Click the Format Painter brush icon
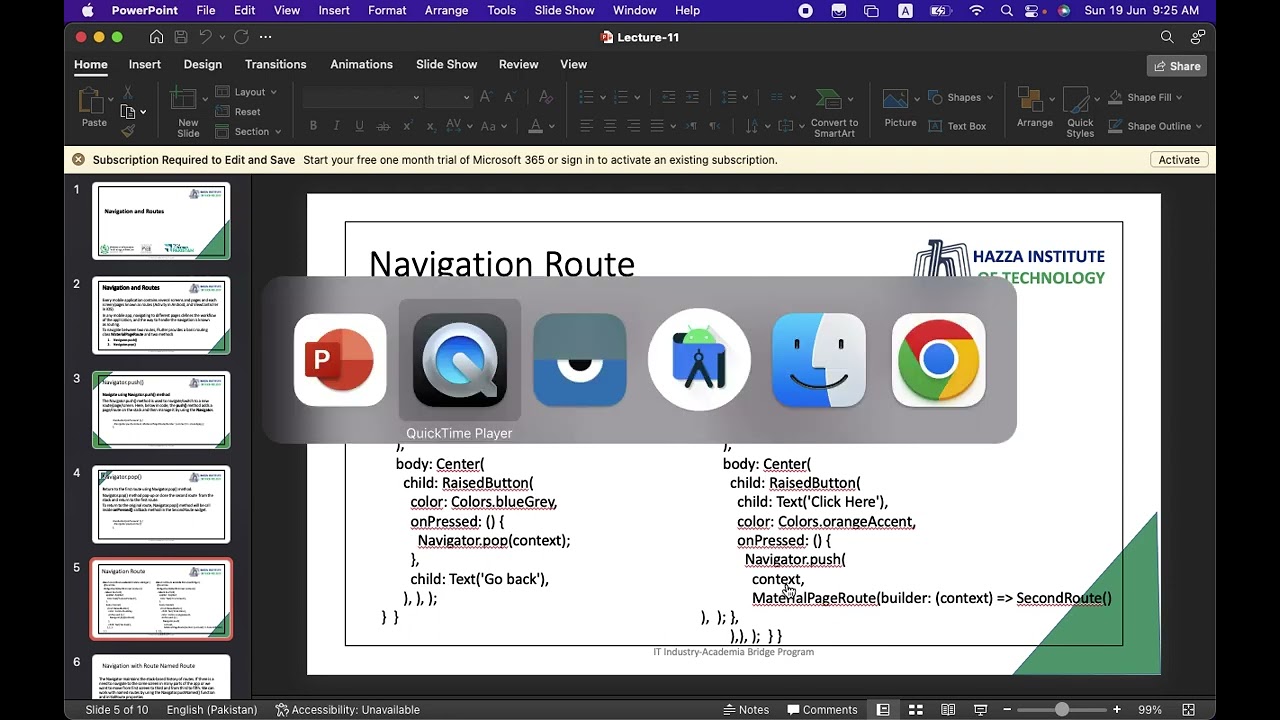The width and height of the screenshot is (1280, 720). point(128,130)
